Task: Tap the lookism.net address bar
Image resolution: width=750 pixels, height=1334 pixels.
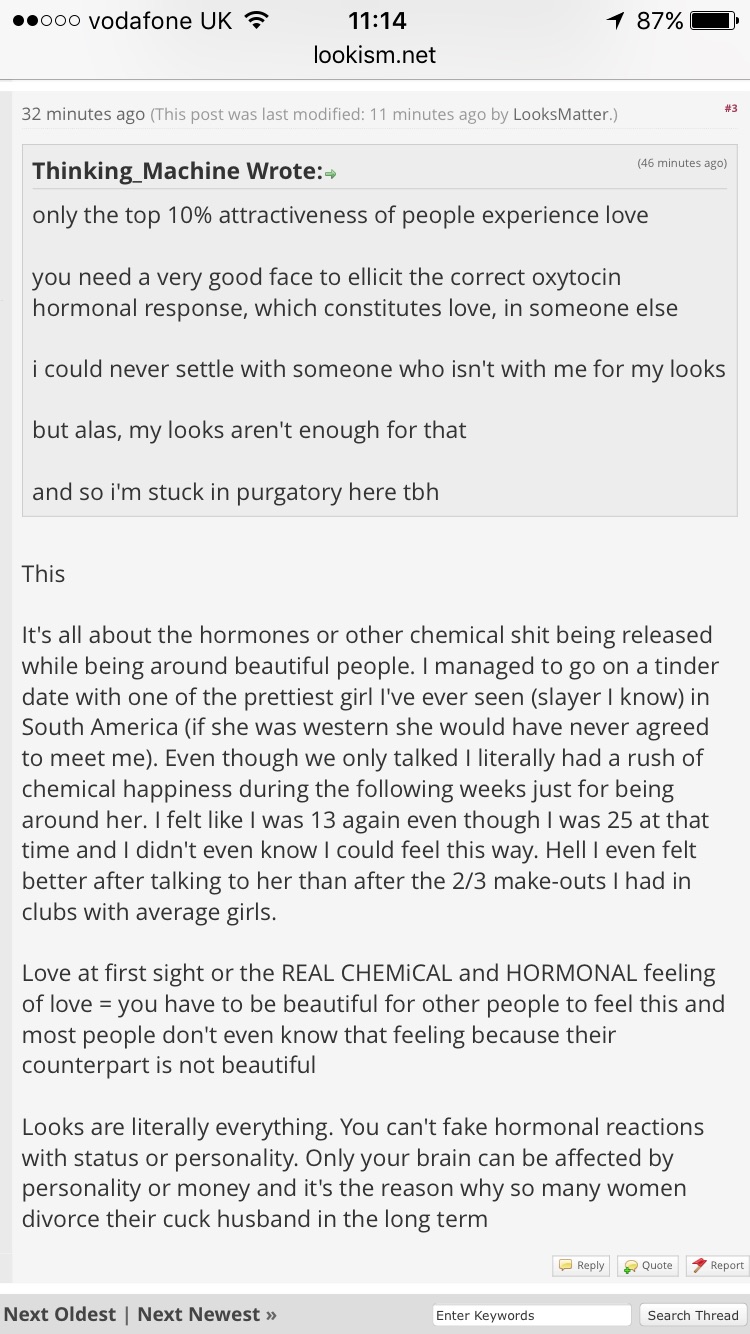Action: point(375,55)
